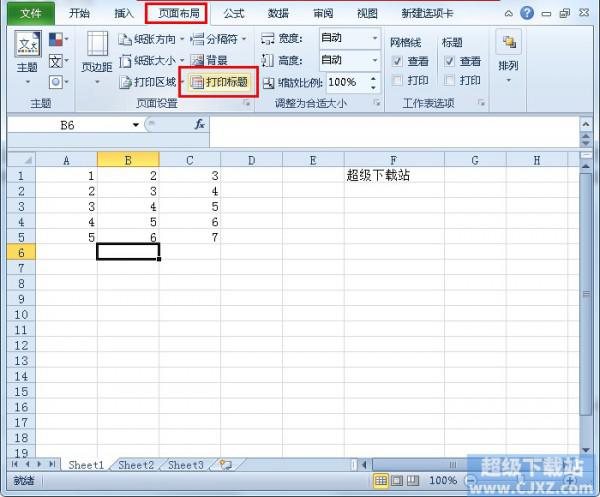Go to next sheet navigation arrow

coord(39,464)
